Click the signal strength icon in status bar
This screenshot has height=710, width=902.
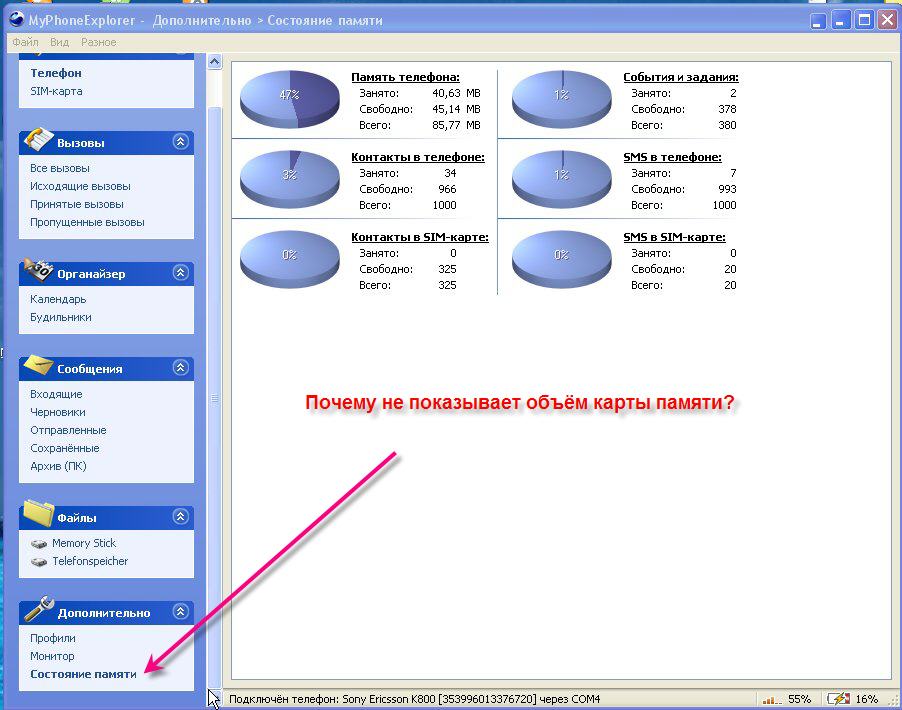click(x=770, y=699)
